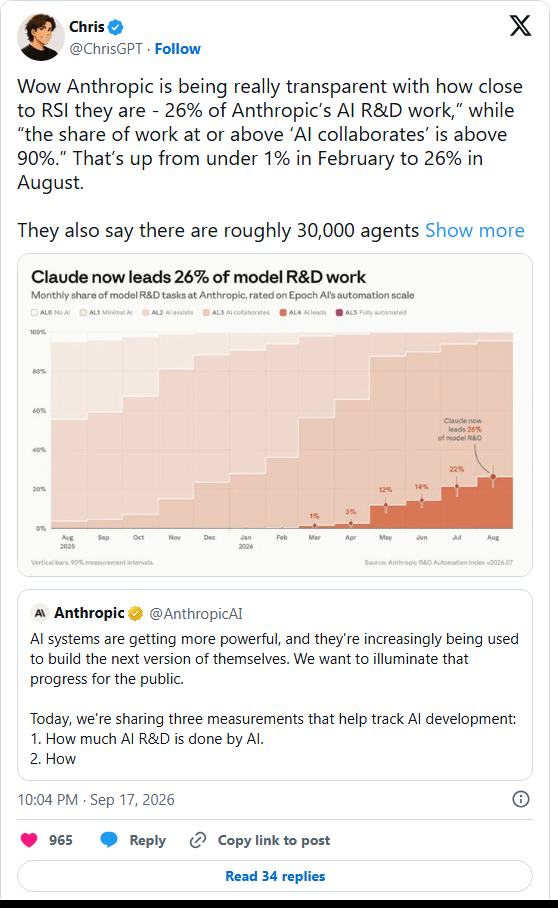Image resolution: width=558 pixels, height=908 pixels.
Task: Open the tweet timestamp Sep 17, 2026
Action: 132,800
